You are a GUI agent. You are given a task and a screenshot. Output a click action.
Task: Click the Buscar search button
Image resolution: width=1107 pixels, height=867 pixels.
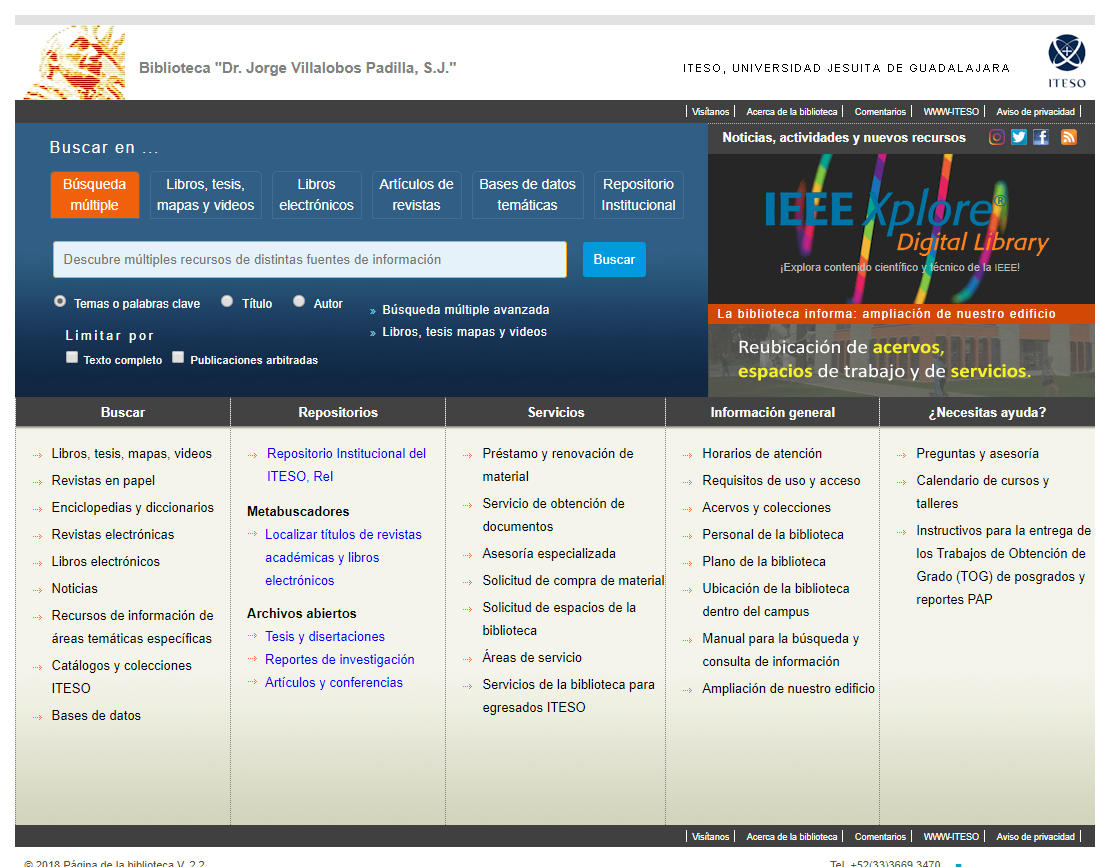[614, 259]
